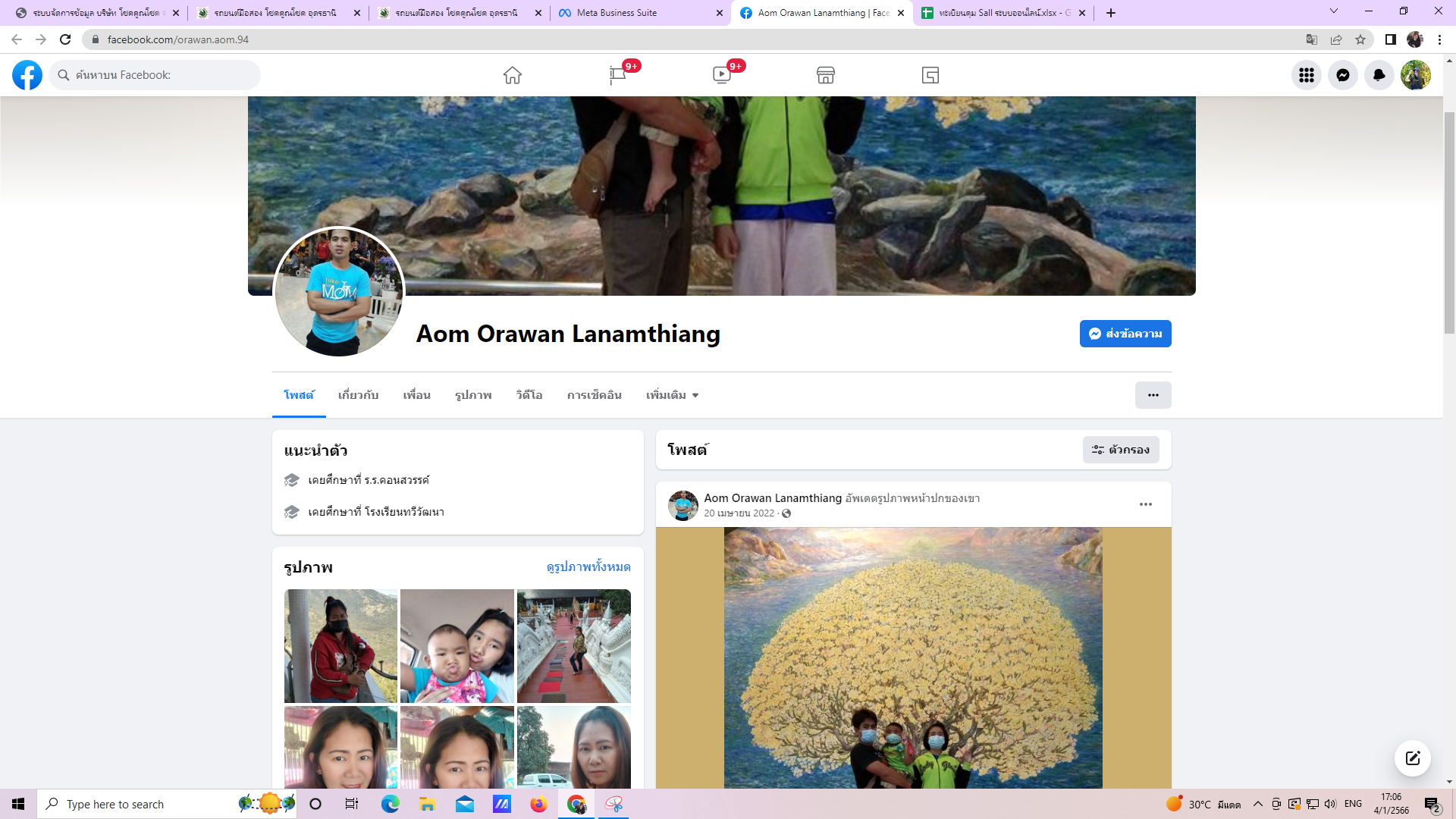Screen dimensions: 1456x819
Task: Open Facebook Home feed icon
Action: (x=512, y=75)
